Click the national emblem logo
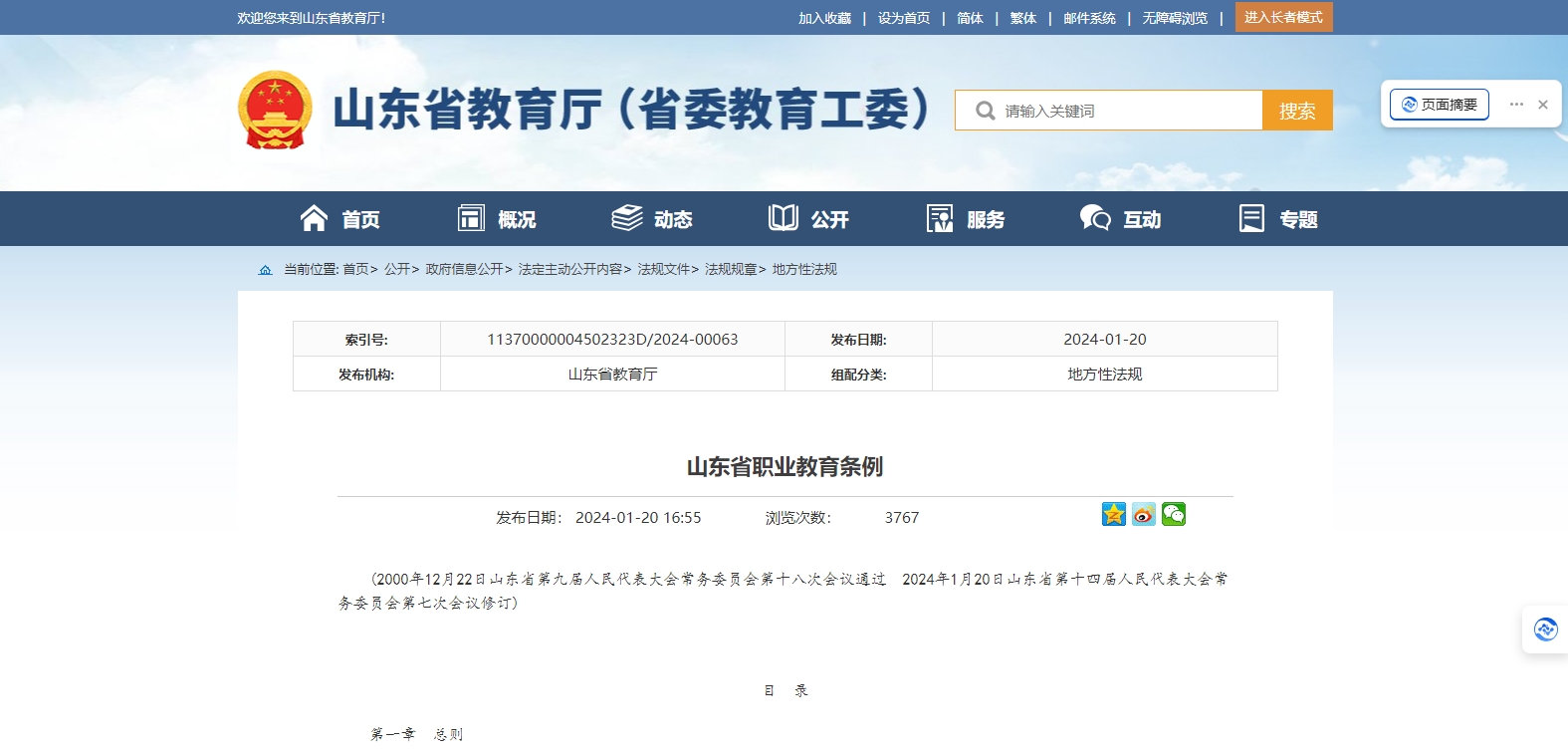This screenshot has width=1568, height=753. tap(275, 110)
